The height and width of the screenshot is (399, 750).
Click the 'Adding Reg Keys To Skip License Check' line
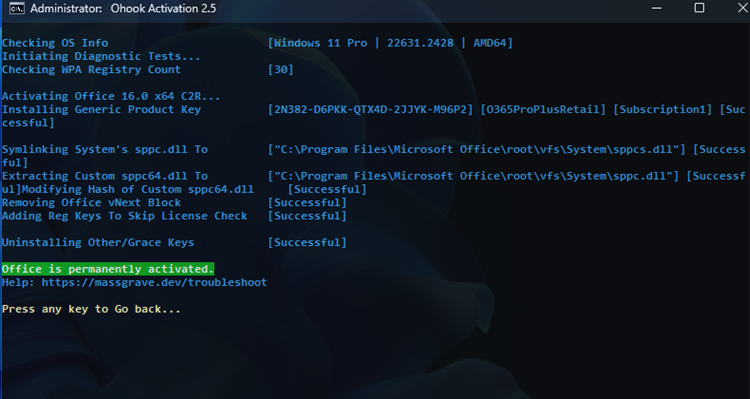124,216
